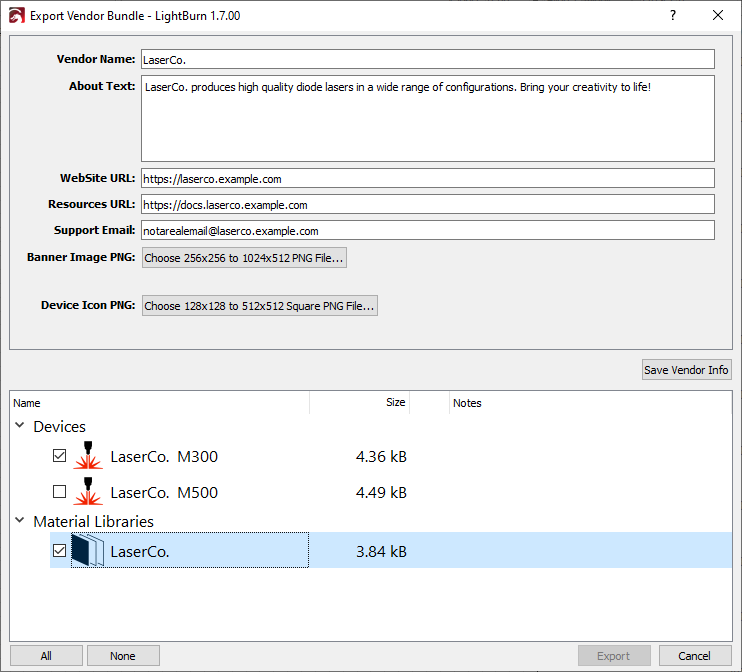Click the 4.49 kB size value
The height and width of the screenshot is (672, 742).
pyautogui.click(x=381, y=493)
